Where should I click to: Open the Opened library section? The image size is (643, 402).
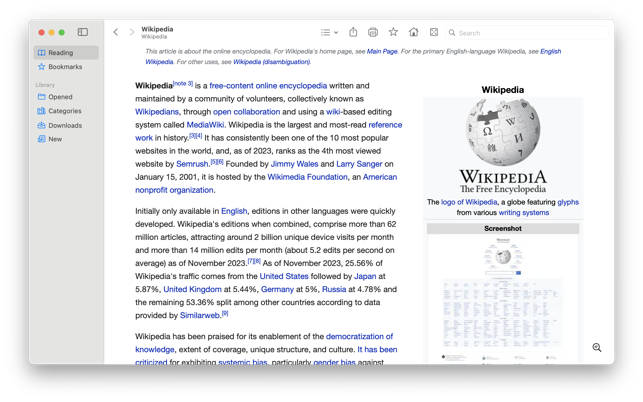pos(60,97)
